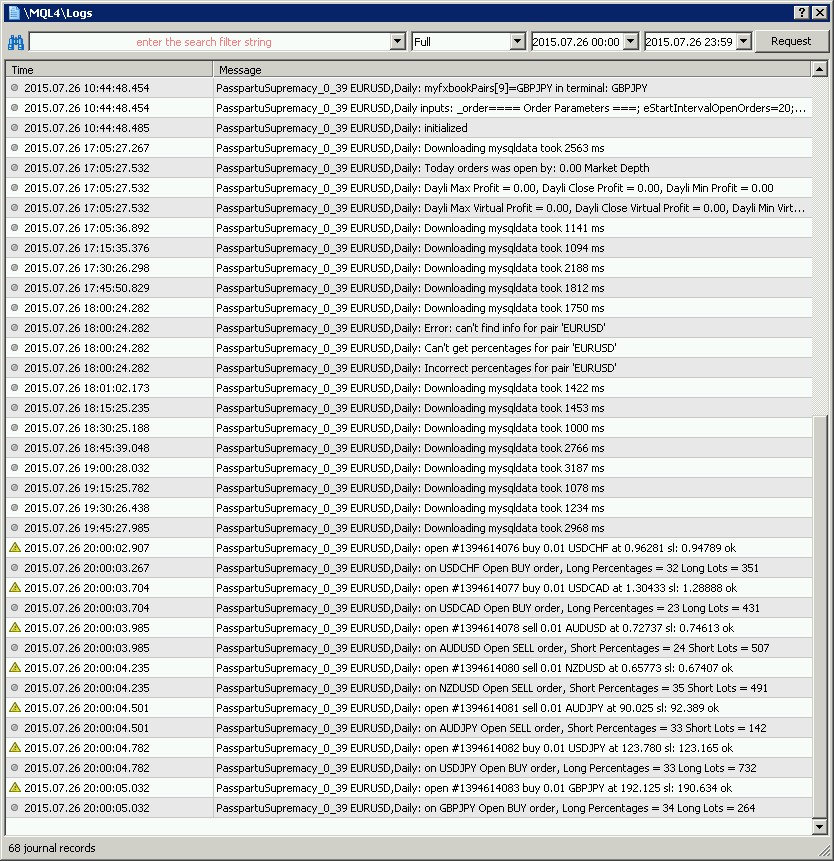Click warning icon for NZDUSD sell order row
Viewport: 834px width, 861px height.
point(15,668)
